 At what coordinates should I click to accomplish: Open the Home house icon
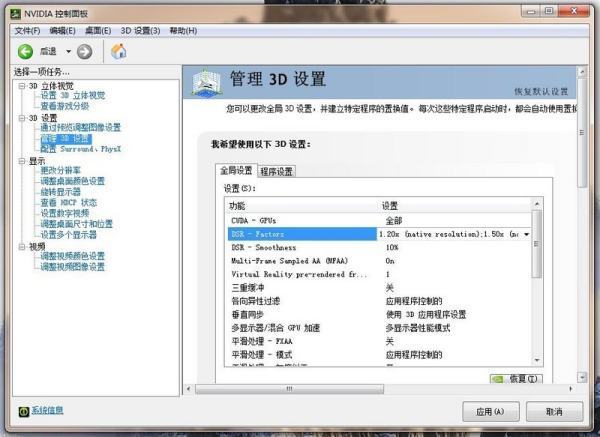[x=119, y=51]
